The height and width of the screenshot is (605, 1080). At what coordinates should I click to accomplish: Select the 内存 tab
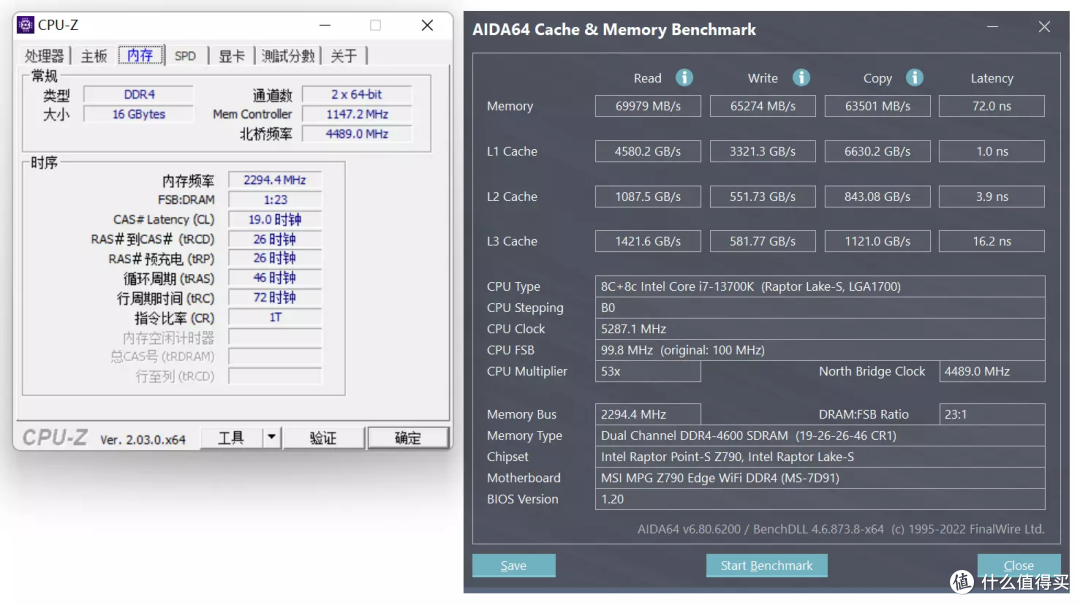141,55
